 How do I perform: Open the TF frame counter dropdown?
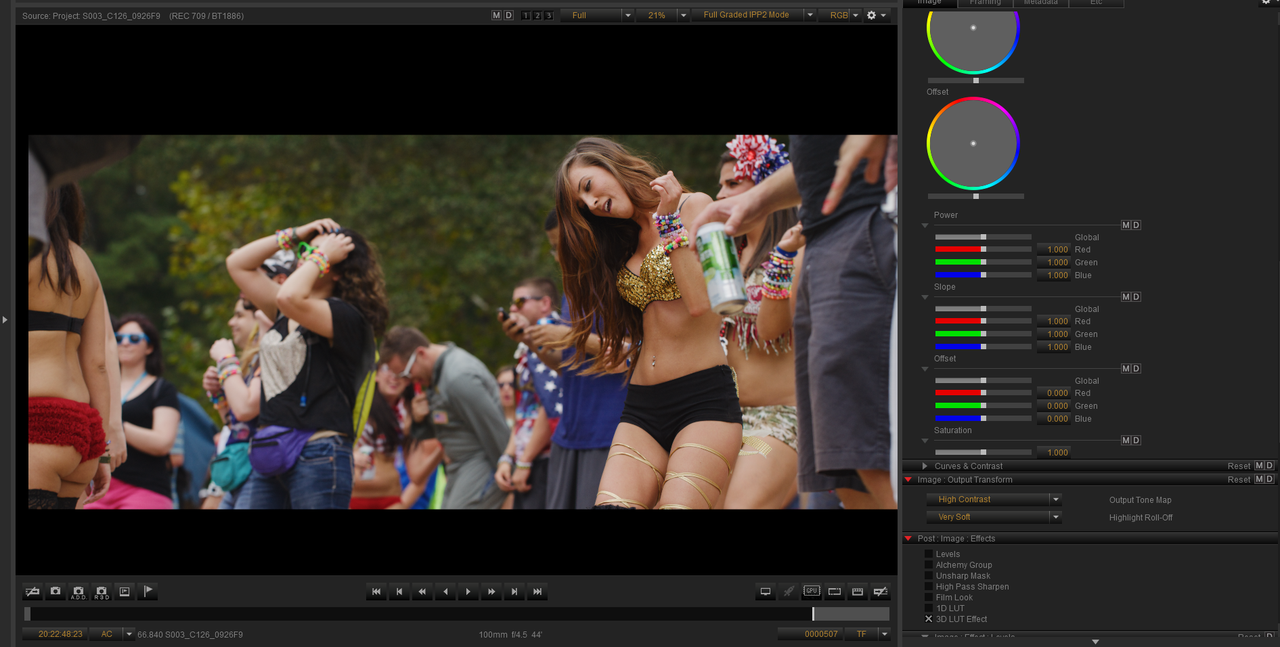(x=868, y=634)
